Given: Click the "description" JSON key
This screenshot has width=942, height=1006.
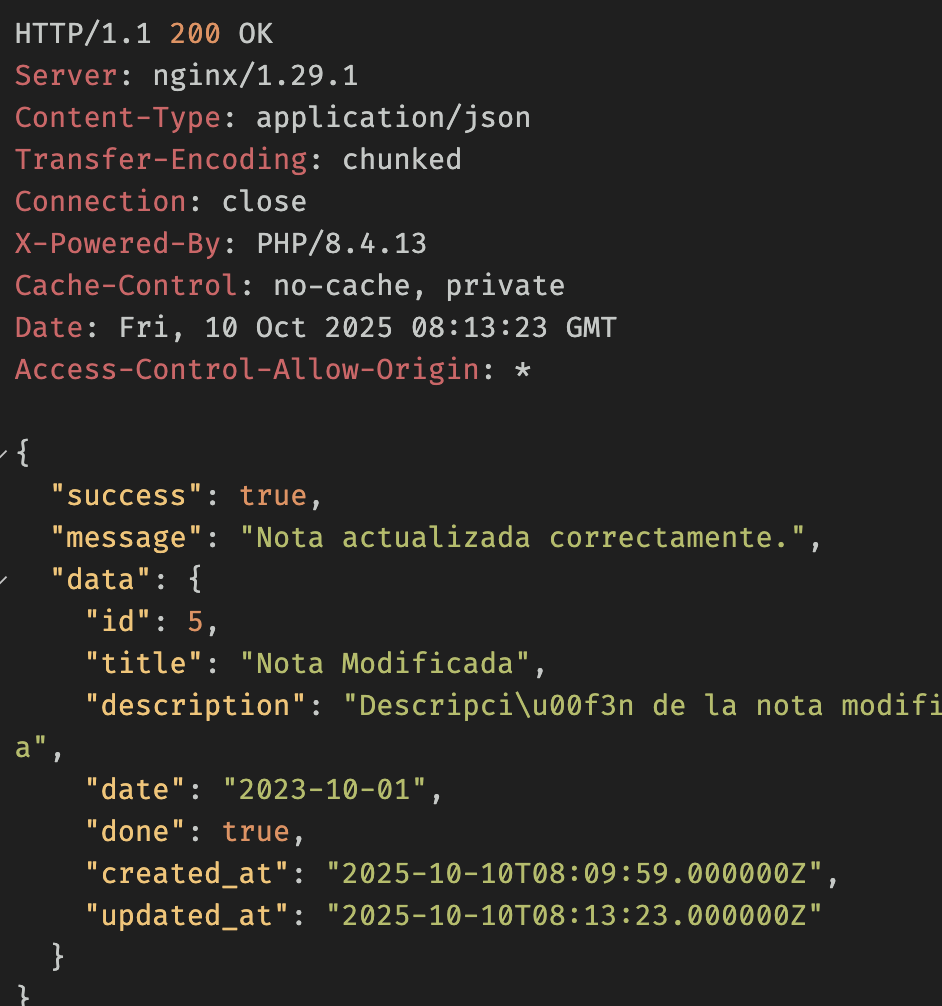Looking at the screenshot, I should (x=194, y=706).
